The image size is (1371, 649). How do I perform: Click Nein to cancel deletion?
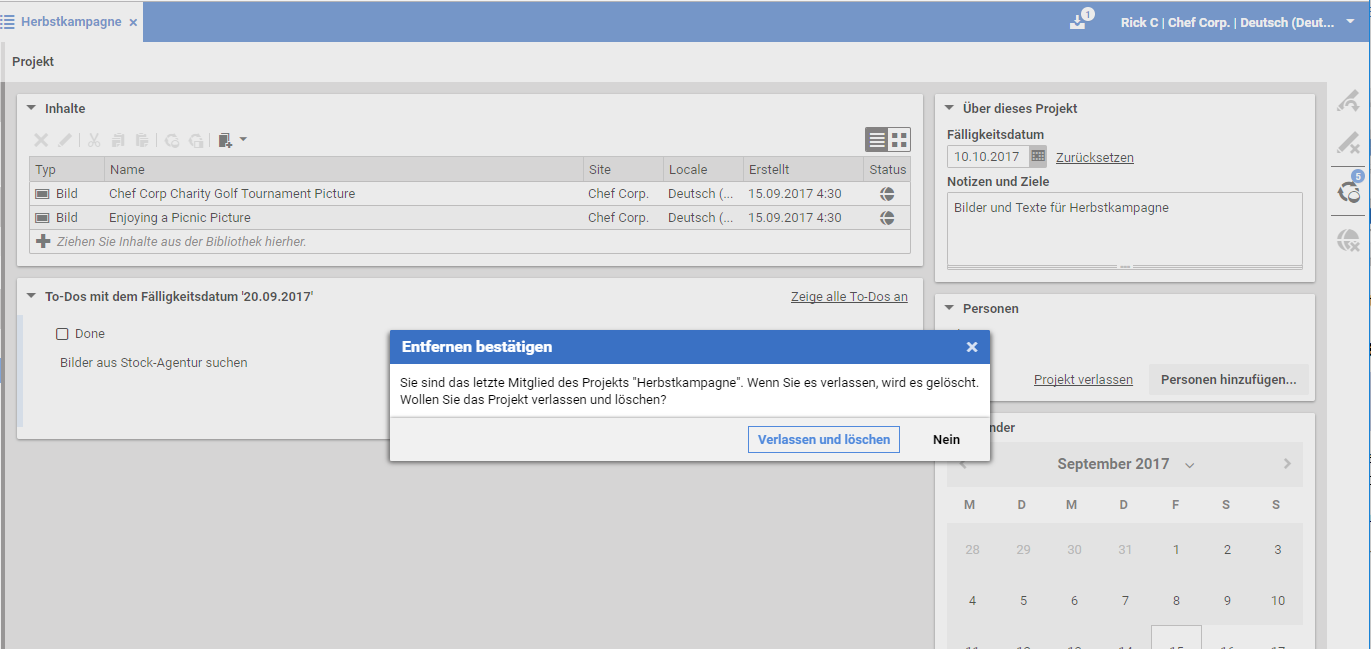pyautogui.click(x=946, y=439)
